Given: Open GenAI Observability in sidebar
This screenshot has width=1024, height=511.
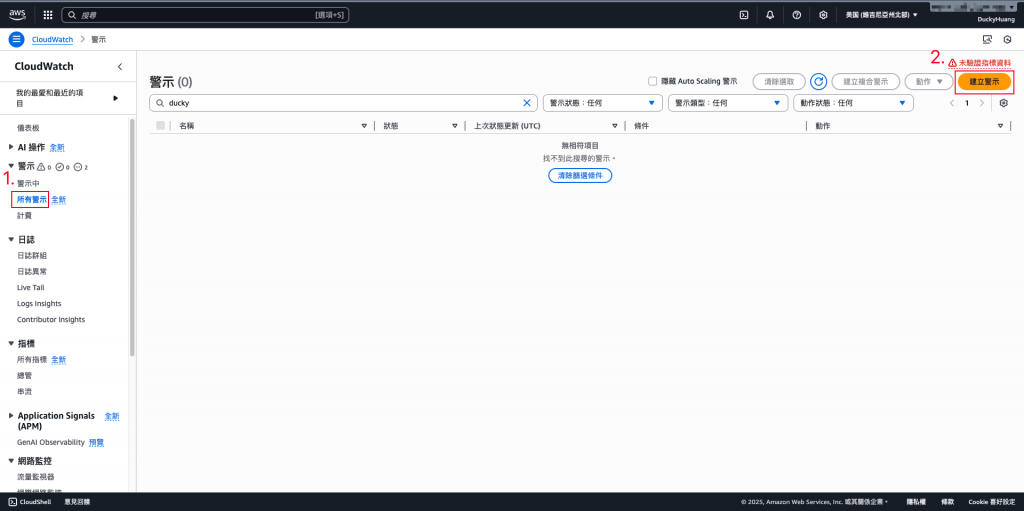Looking at the screenshot, I should tap(51, 442).
